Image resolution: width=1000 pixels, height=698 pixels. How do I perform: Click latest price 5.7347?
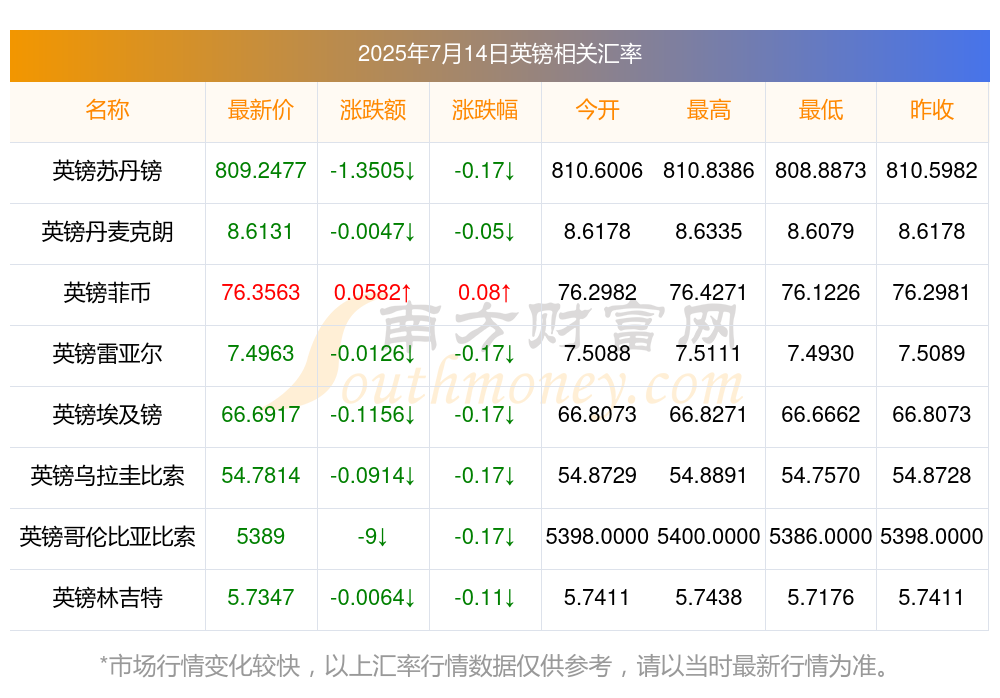pos(260,598)
